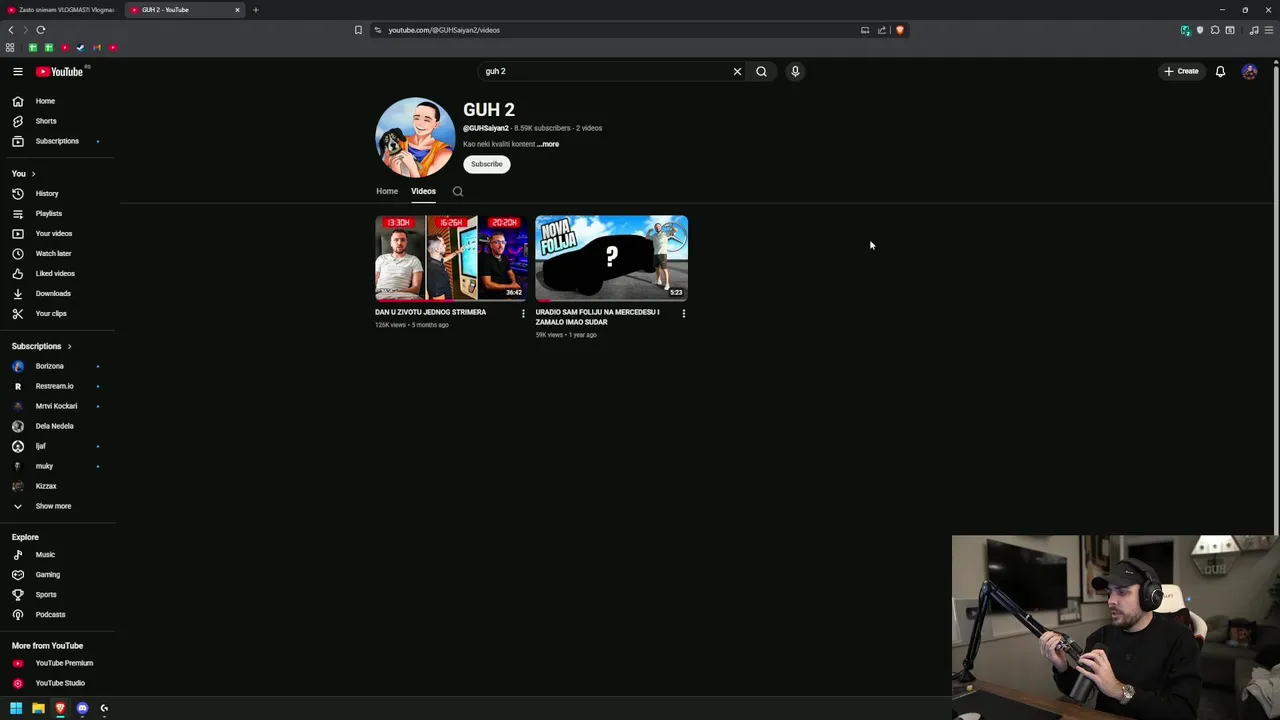Open the DAN U ZIVOTU JEDNOG STRIMERA title
1280x720 pixels.
[430, 312]
